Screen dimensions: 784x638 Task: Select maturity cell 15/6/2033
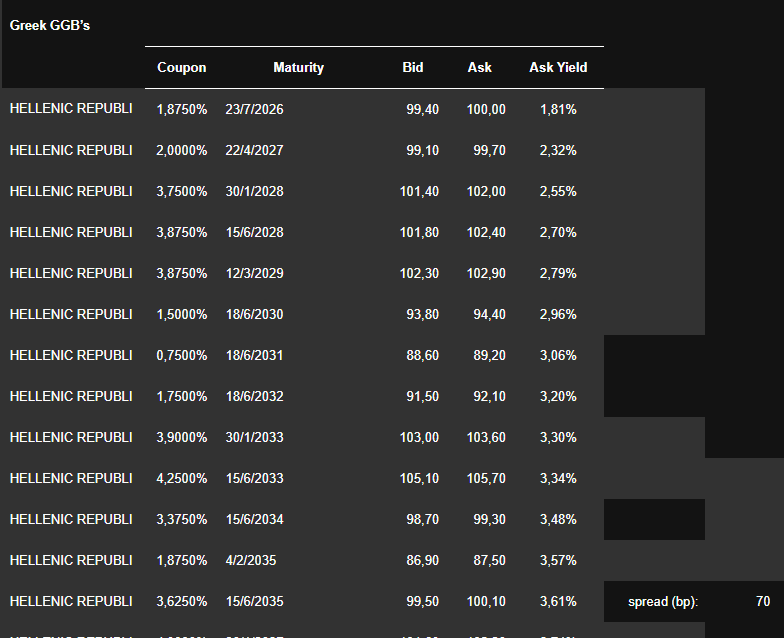pyautogui.click(x=254, y=478)
